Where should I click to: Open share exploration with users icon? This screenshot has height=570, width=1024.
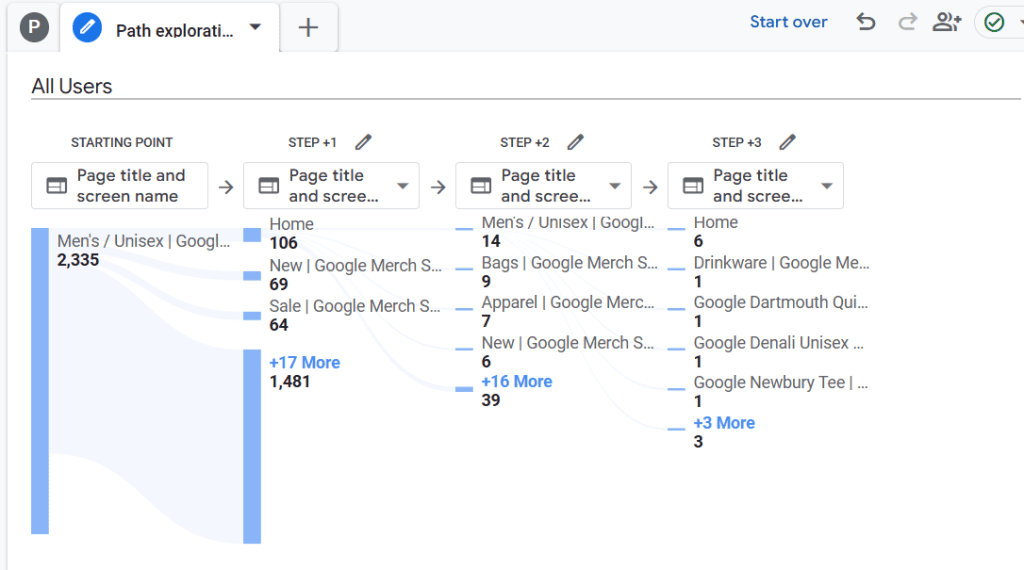click(x=947, y=22)
